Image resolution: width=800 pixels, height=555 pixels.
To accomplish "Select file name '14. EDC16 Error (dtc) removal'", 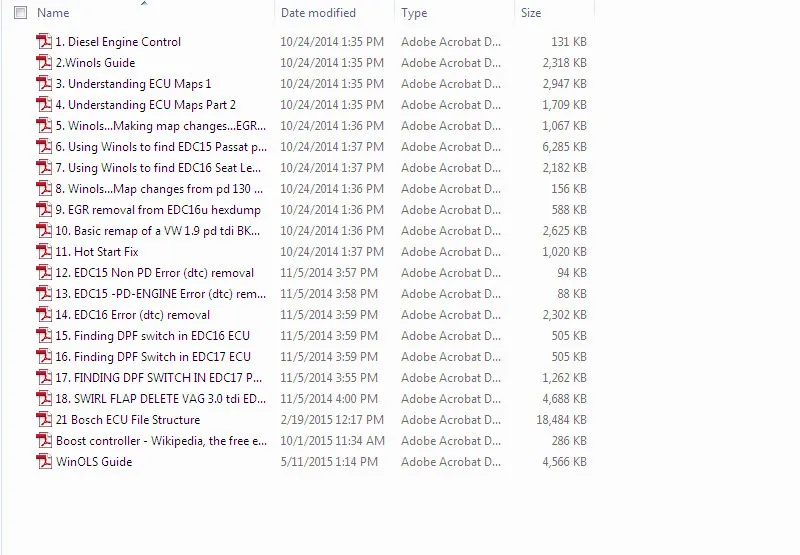I will (x=133, y=315).
